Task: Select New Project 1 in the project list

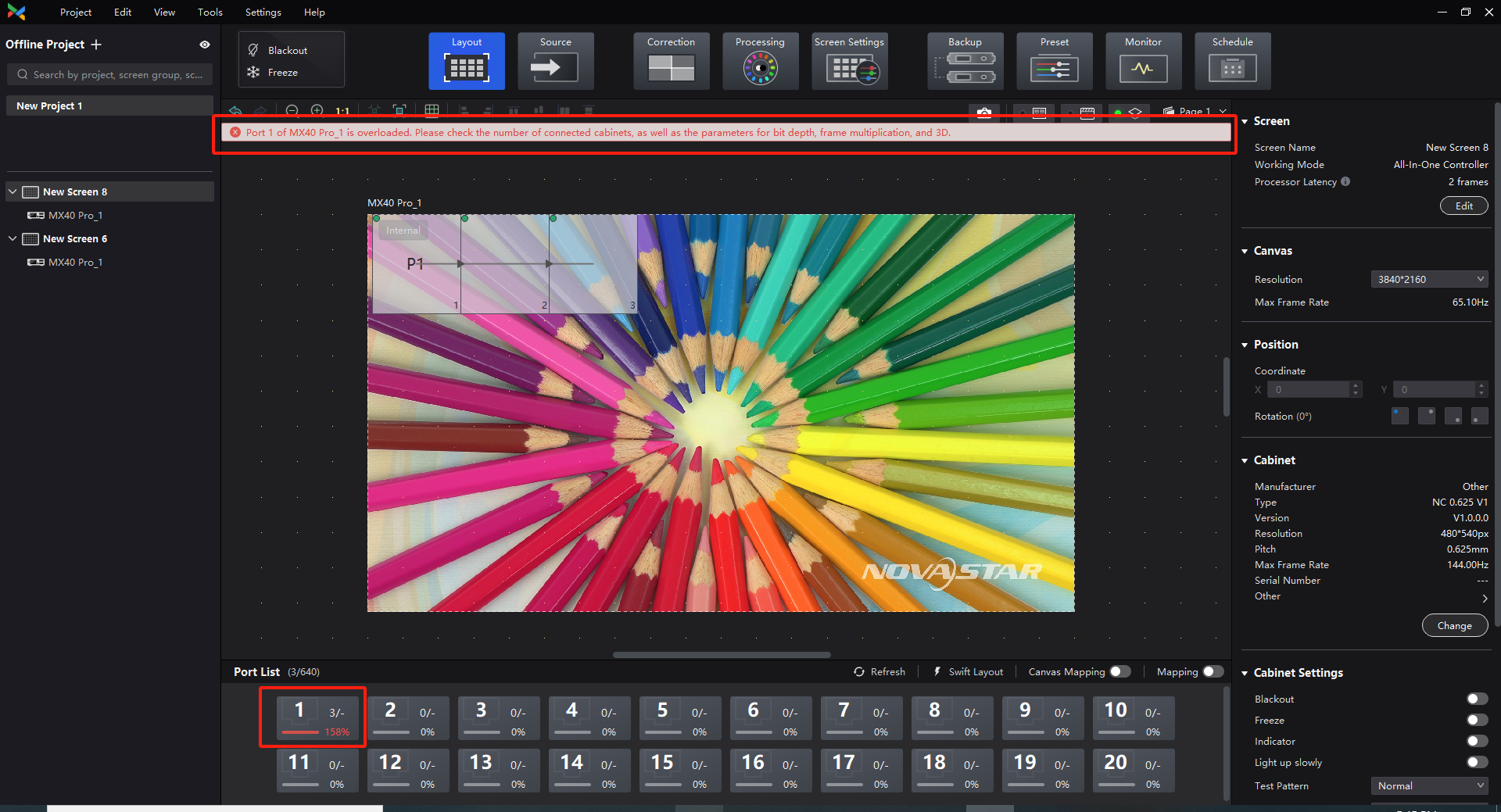Action: [x=109, y=106]
